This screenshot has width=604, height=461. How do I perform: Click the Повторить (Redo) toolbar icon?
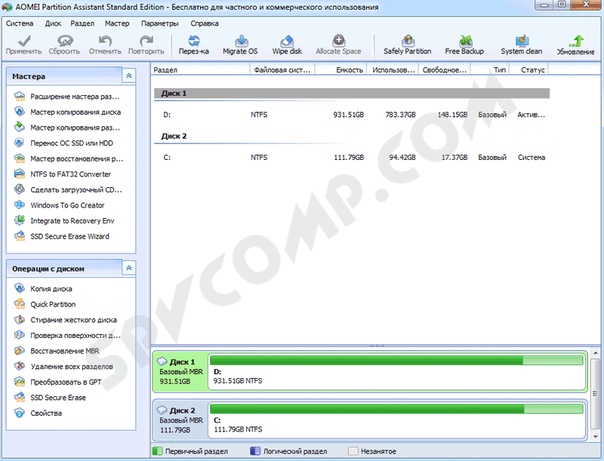pyautogui.click(x=146, y=45)
